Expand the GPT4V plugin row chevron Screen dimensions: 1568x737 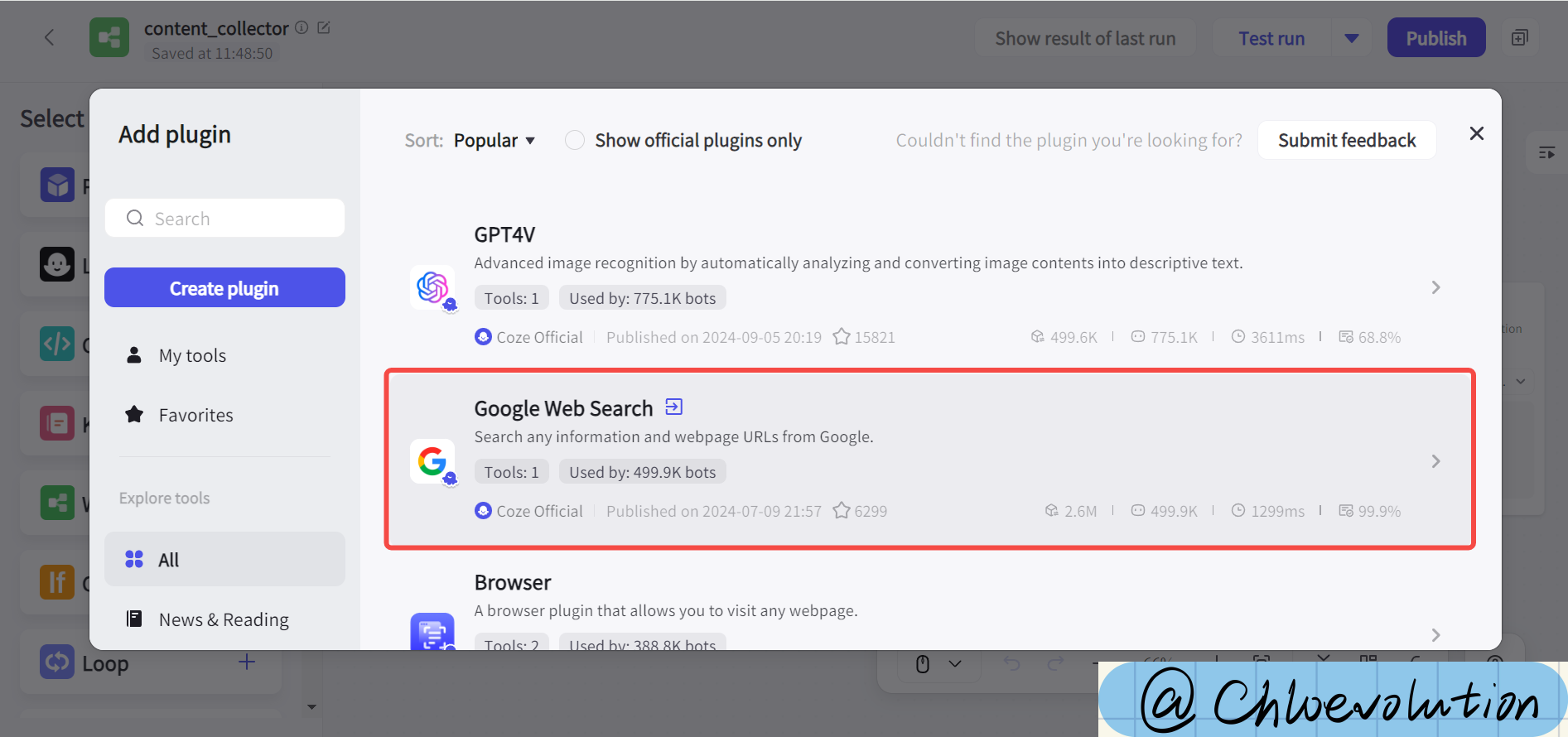[x=1436, y=287]
